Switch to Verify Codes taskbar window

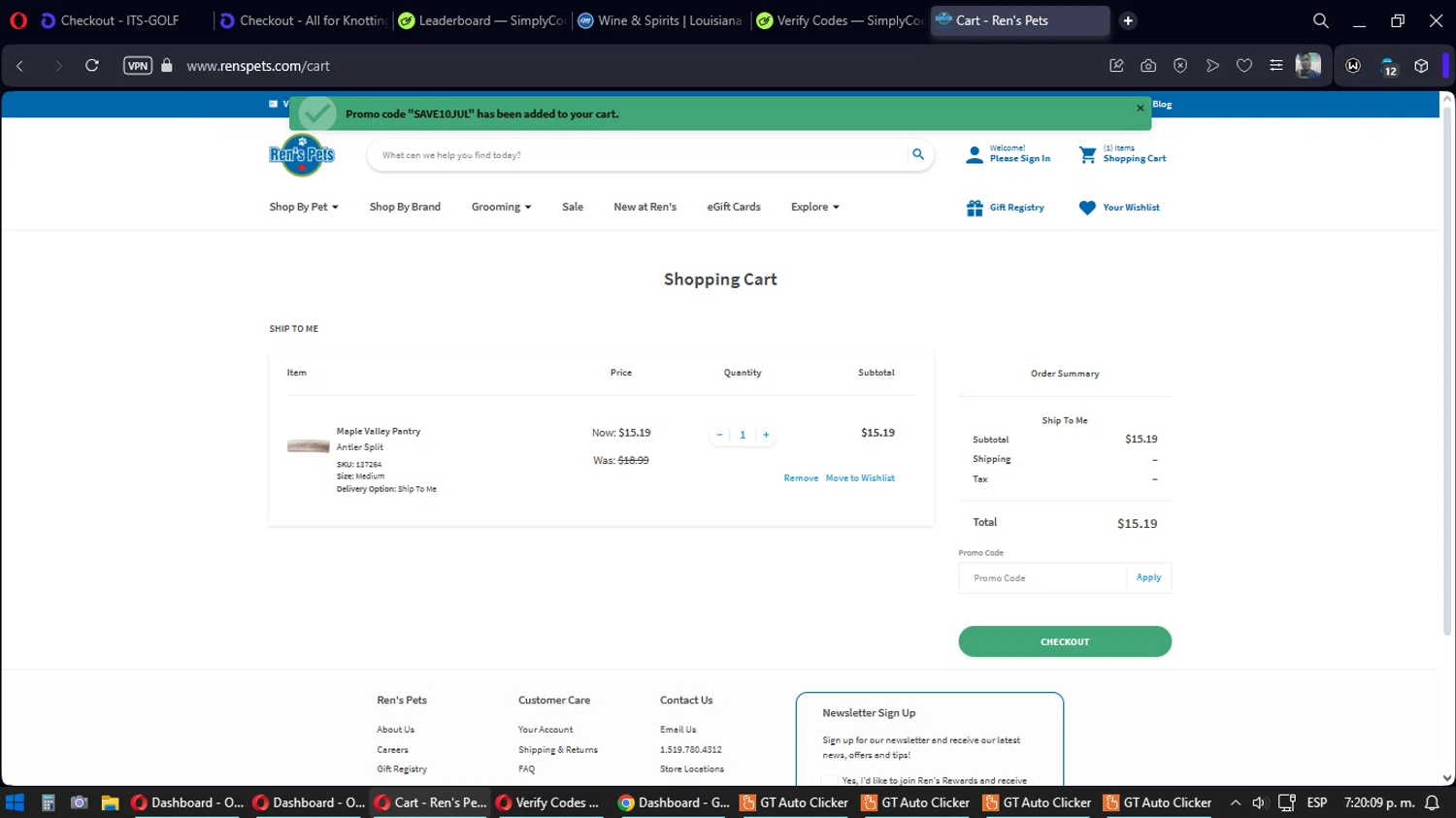548,802
